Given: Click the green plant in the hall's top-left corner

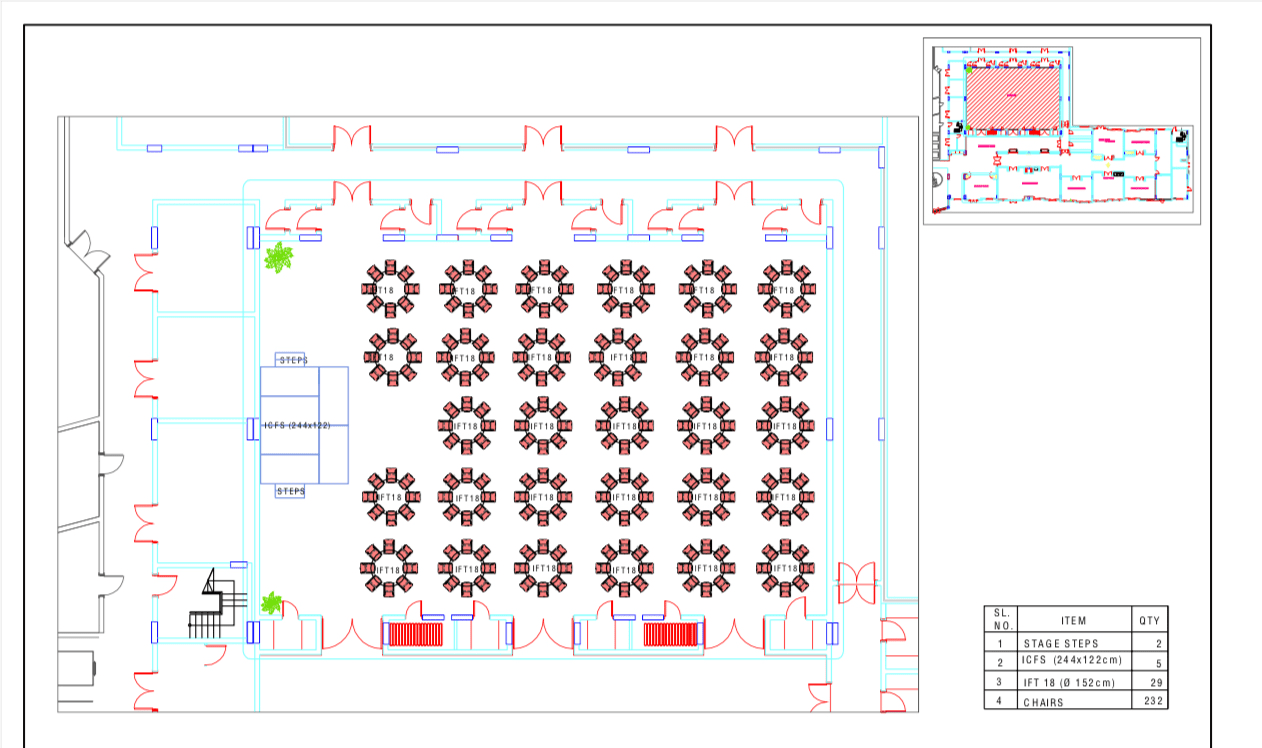Looking at the screenshot, I should coord(279,258).
